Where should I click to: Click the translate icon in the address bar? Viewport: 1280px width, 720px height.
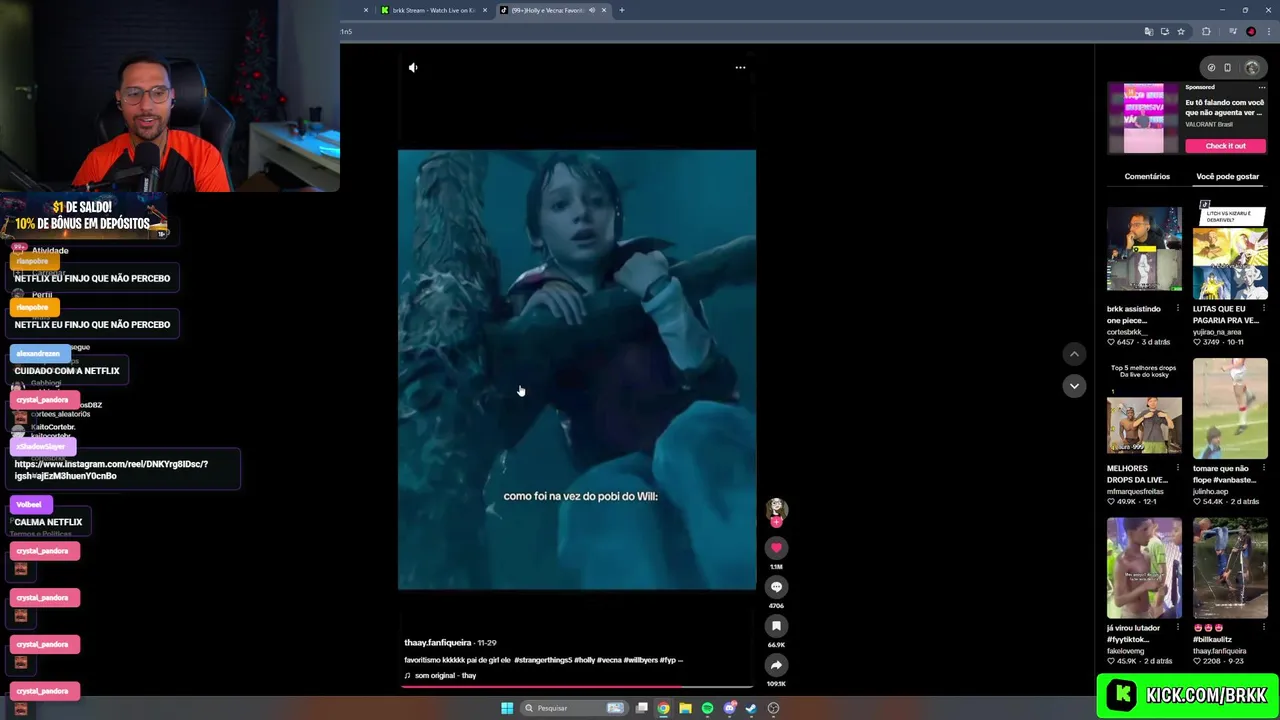tap(1149, 31)
